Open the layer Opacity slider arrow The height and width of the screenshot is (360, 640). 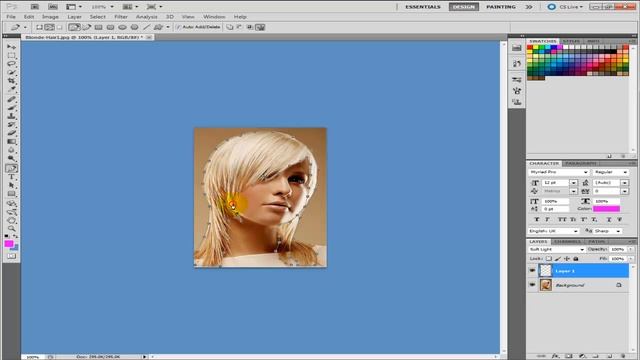coord(631,249)
